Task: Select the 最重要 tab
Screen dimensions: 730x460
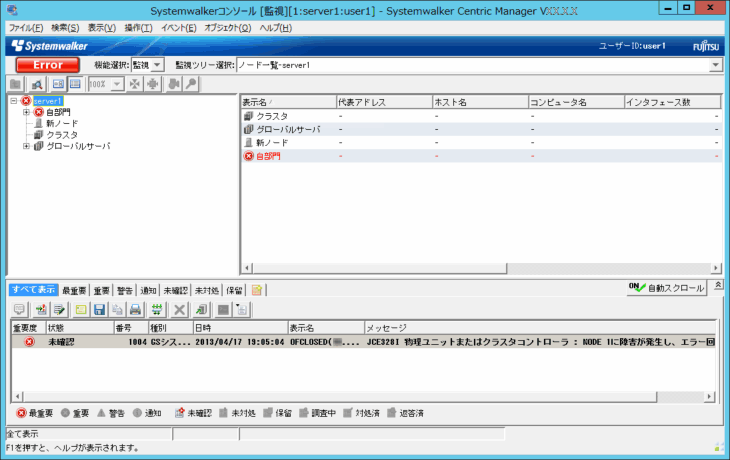Action: coord(74,291)
